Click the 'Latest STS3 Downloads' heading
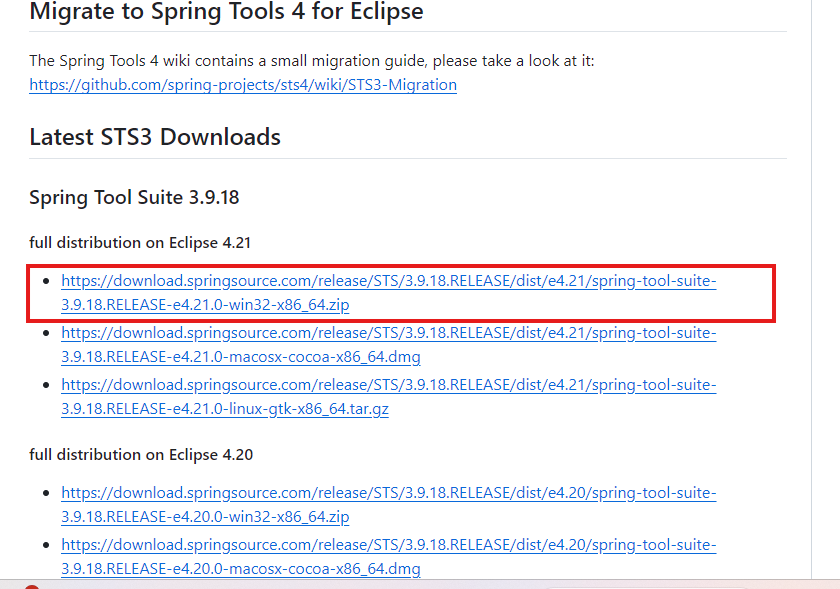 click(x=155, y=137)
